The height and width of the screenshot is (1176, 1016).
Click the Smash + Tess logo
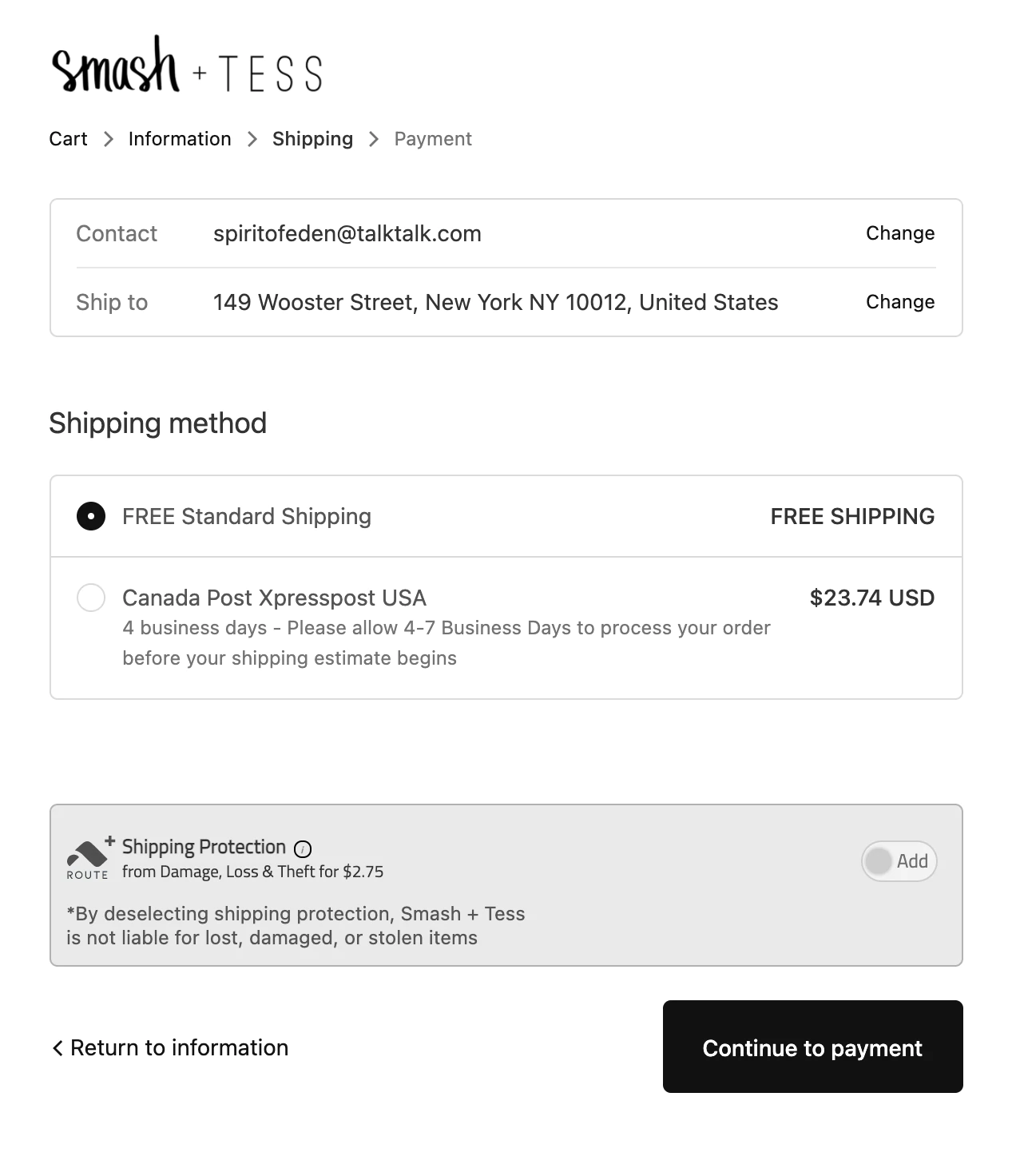(187, 67)
